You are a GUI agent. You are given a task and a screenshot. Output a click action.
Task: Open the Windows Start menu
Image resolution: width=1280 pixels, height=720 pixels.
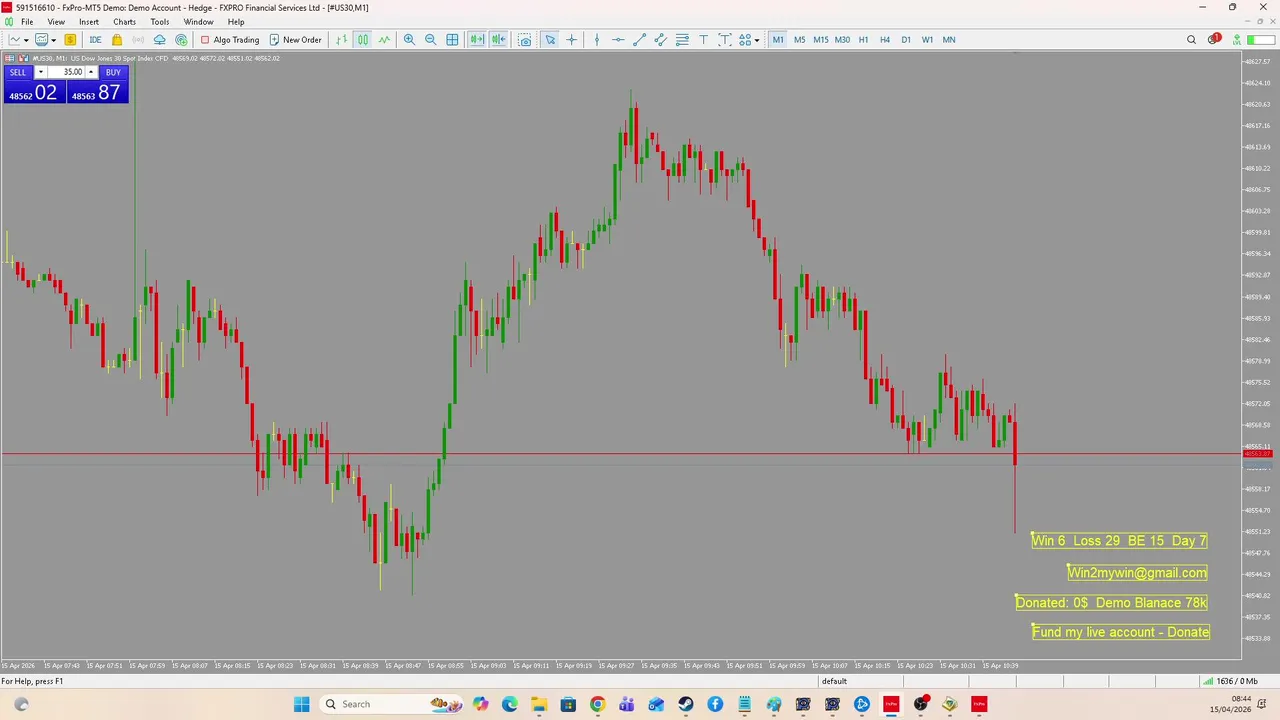click(302, 704)
